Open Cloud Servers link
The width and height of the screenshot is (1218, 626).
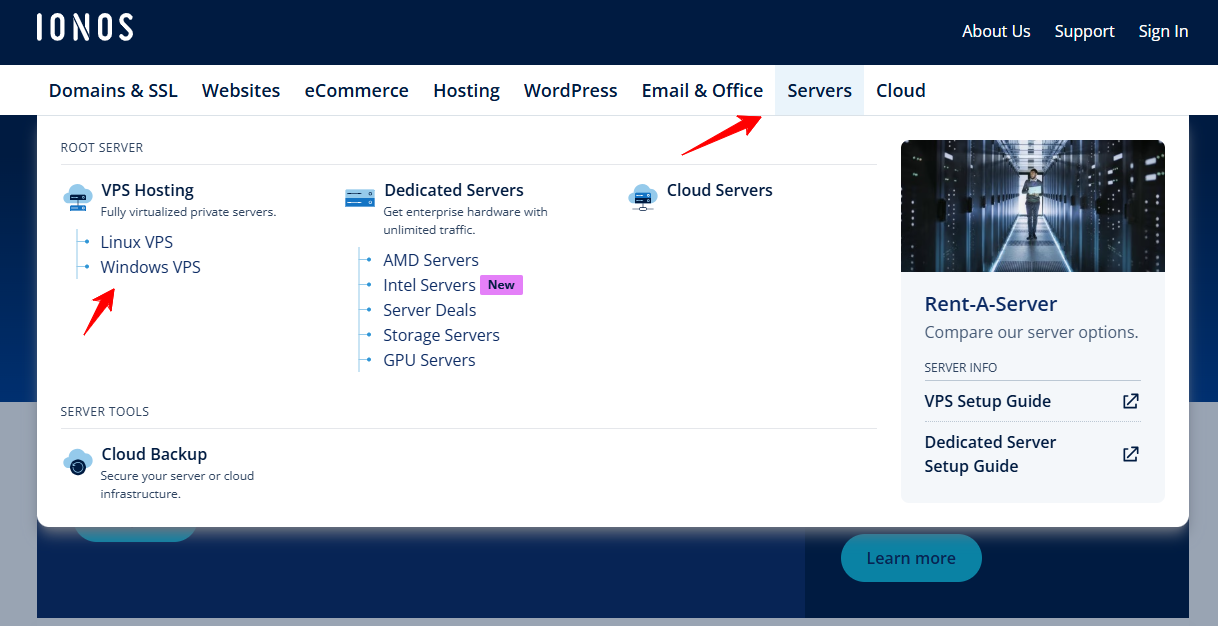click(x=720, y=190)
